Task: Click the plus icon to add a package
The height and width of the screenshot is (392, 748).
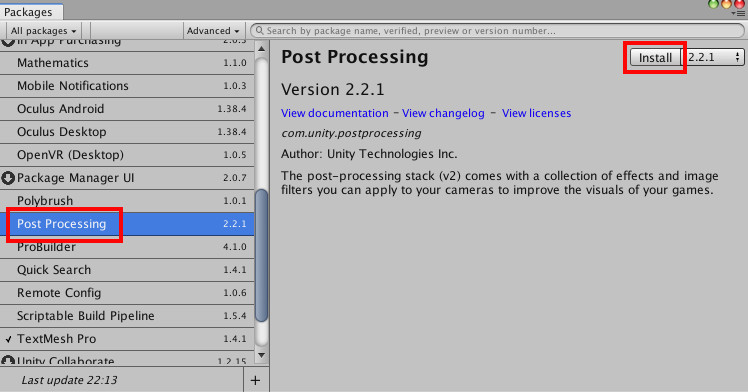Action: [x=255, y=380]
